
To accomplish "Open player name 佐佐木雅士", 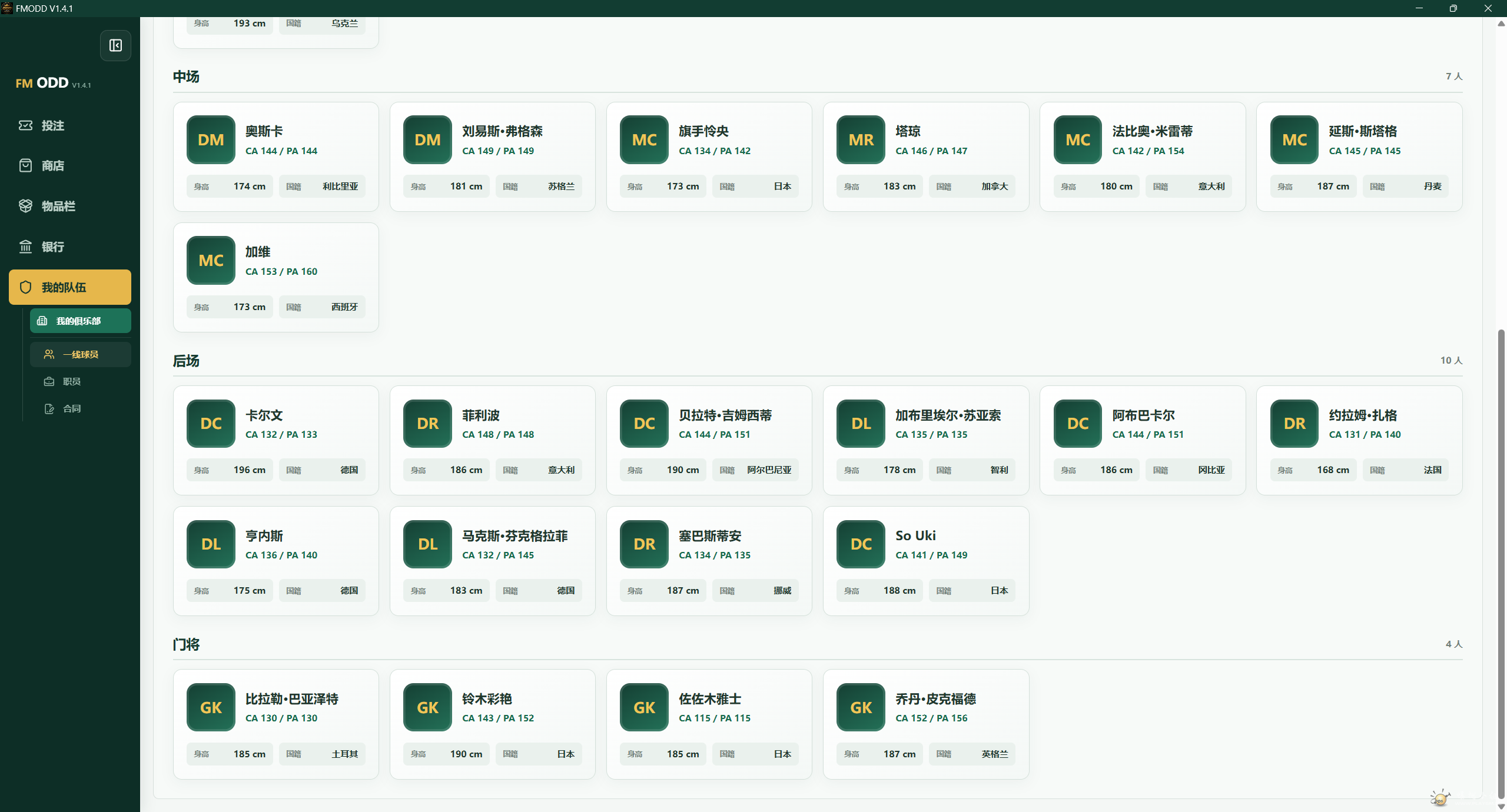I will (x=710, y=699).
